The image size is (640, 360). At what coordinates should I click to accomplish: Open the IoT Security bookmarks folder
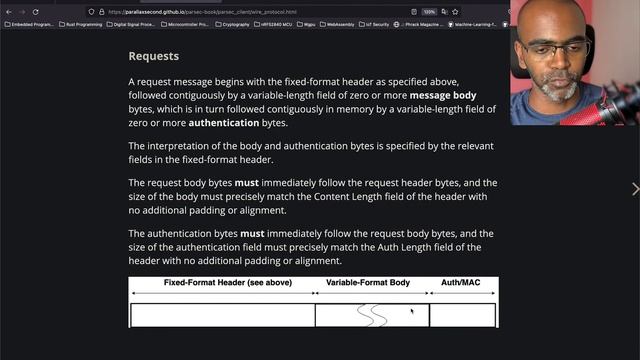(374, 24)
